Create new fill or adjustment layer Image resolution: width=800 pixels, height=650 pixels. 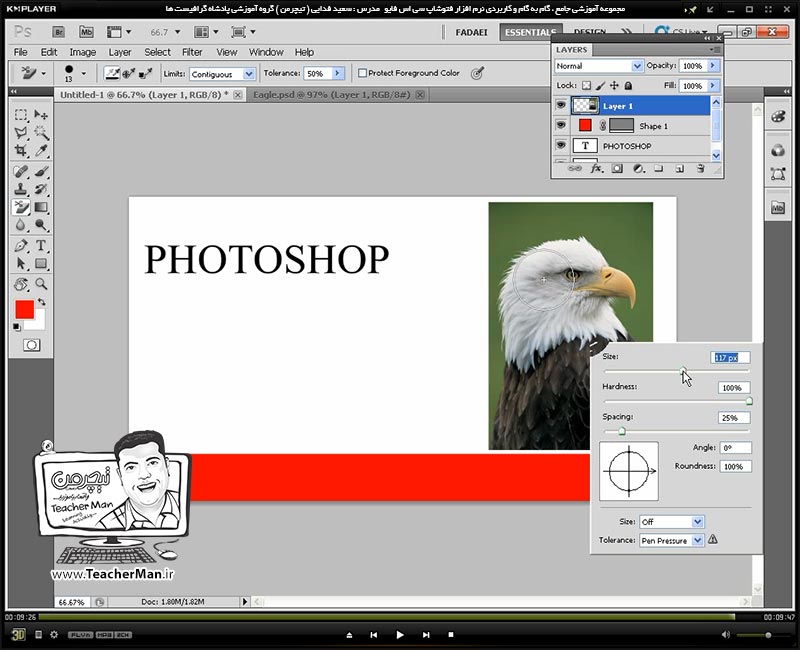pos(638,168)
